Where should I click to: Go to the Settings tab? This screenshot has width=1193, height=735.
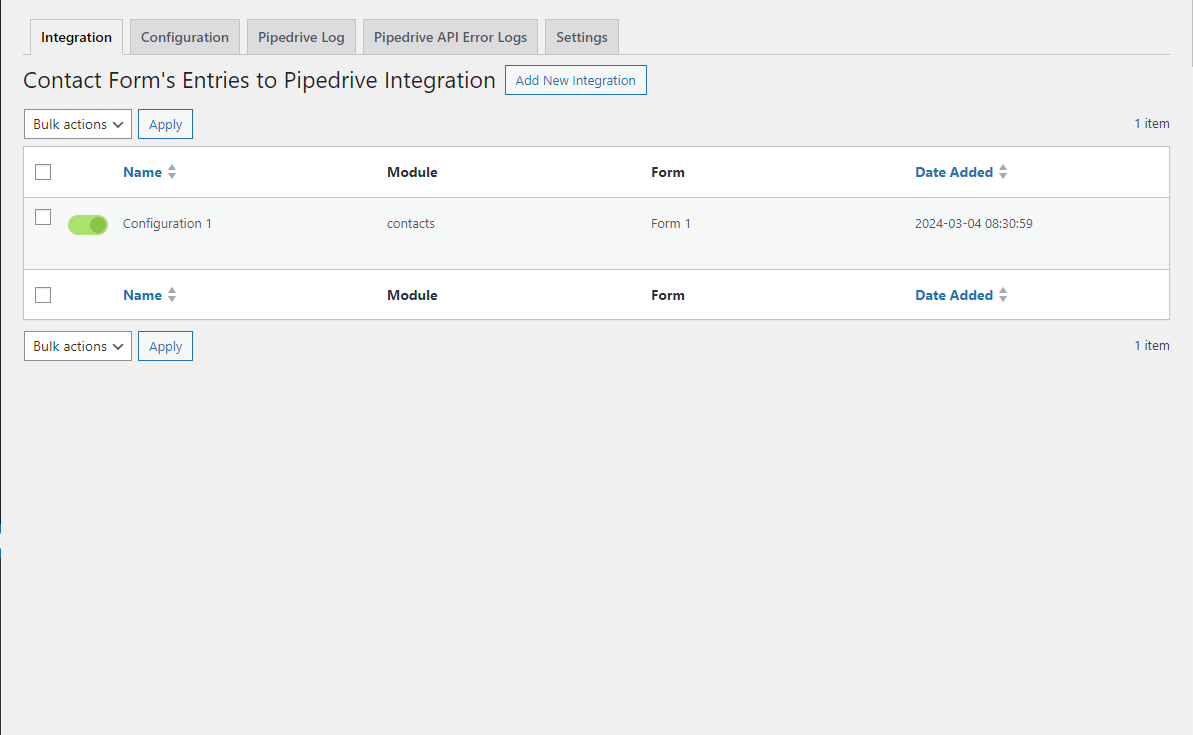[582, 37]
